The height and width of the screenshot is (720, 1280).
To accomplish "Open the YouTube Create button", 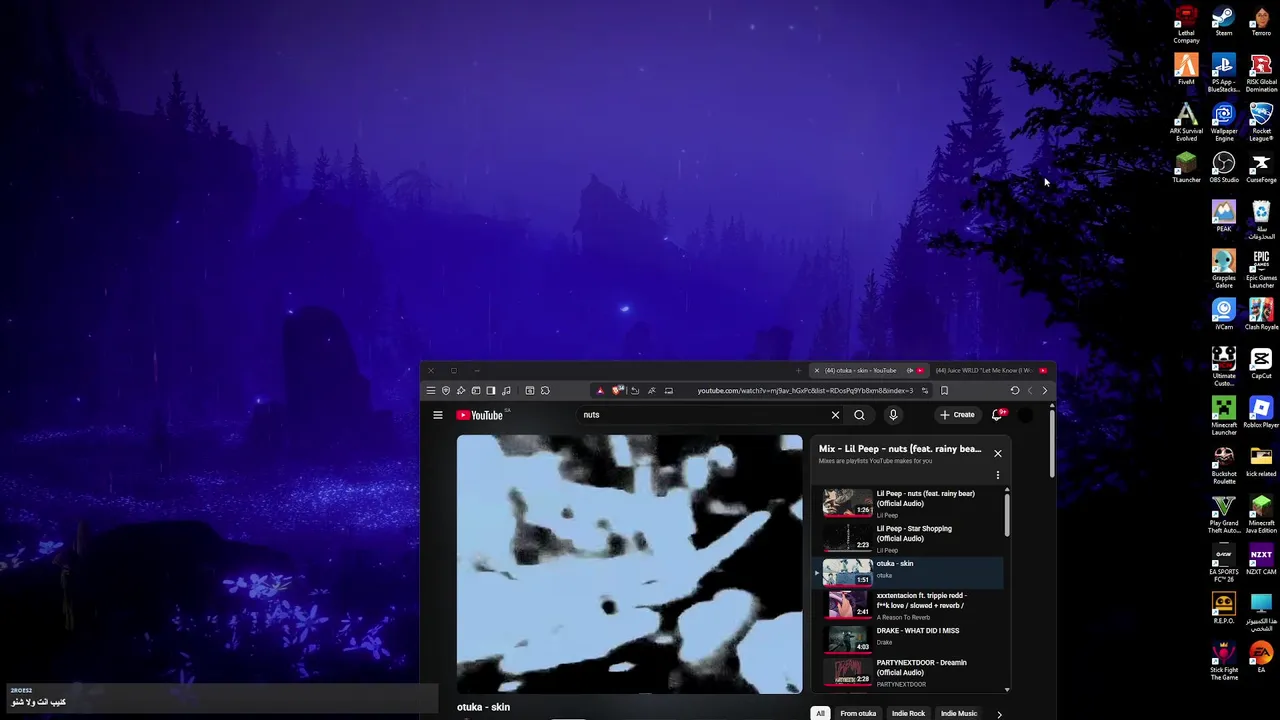I will pos(957,415).
